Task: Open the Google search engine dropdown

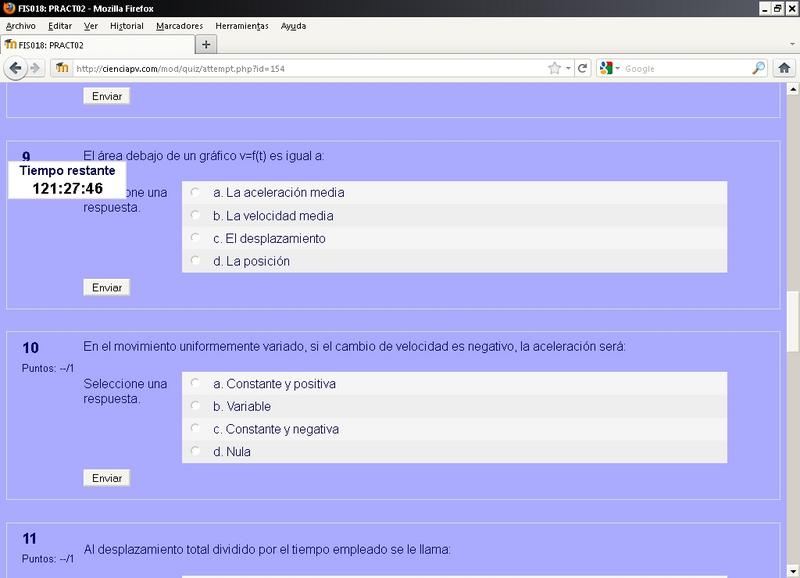Action: (609, 68)
